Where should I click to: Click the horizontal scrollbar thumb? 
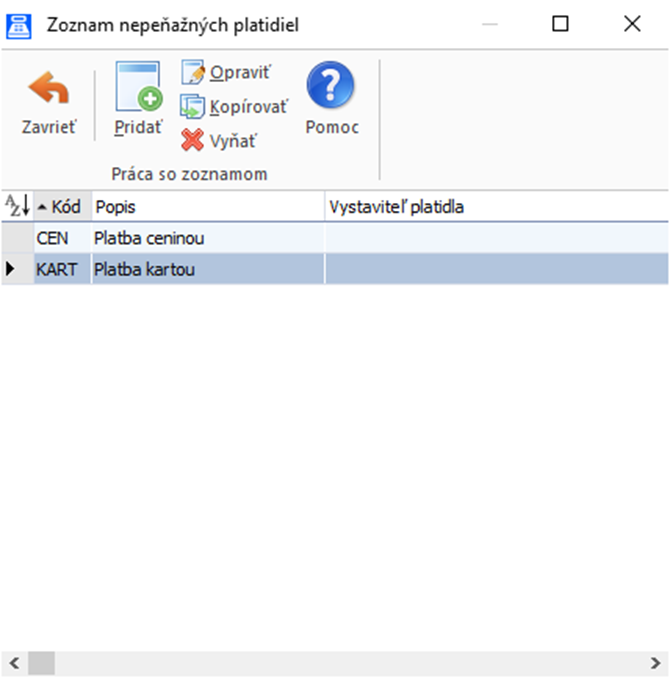point(41,663)
